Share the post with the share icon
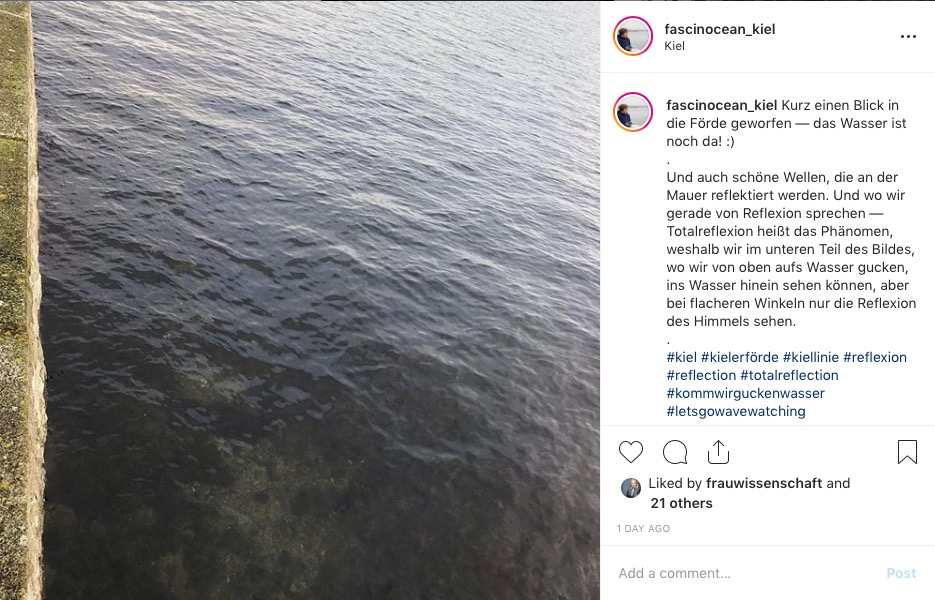This screenshot has height=600, width=935. point(719,452)
